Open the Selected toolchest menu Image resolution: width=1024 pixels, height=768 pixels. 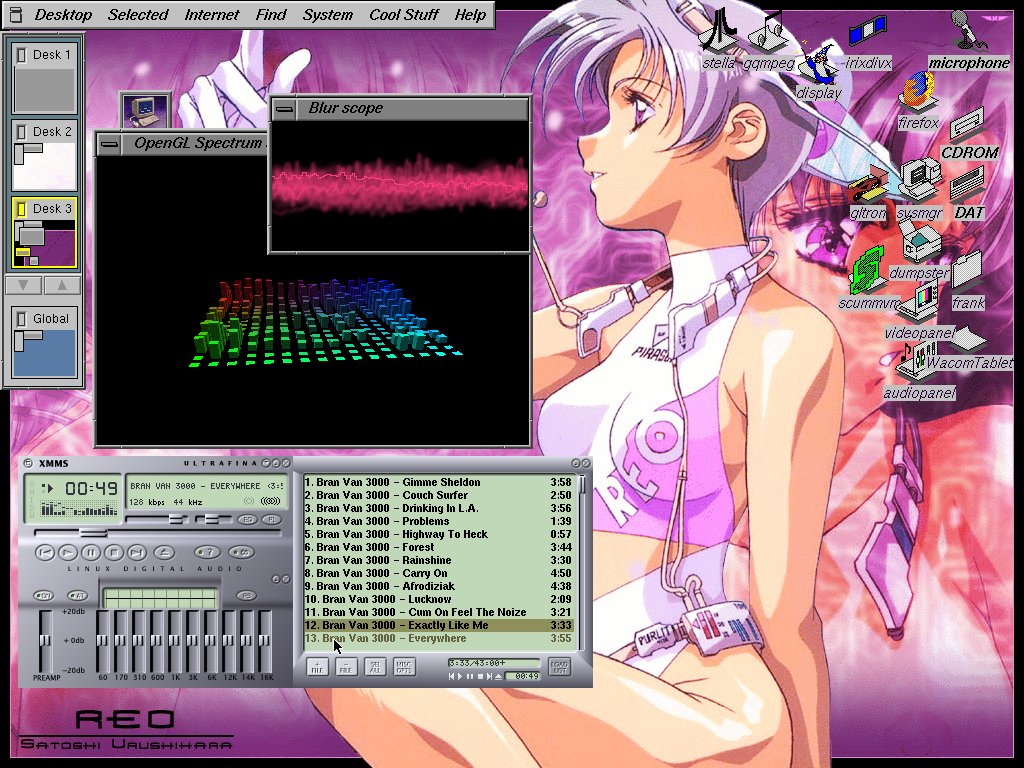click(x=138, y=14)
